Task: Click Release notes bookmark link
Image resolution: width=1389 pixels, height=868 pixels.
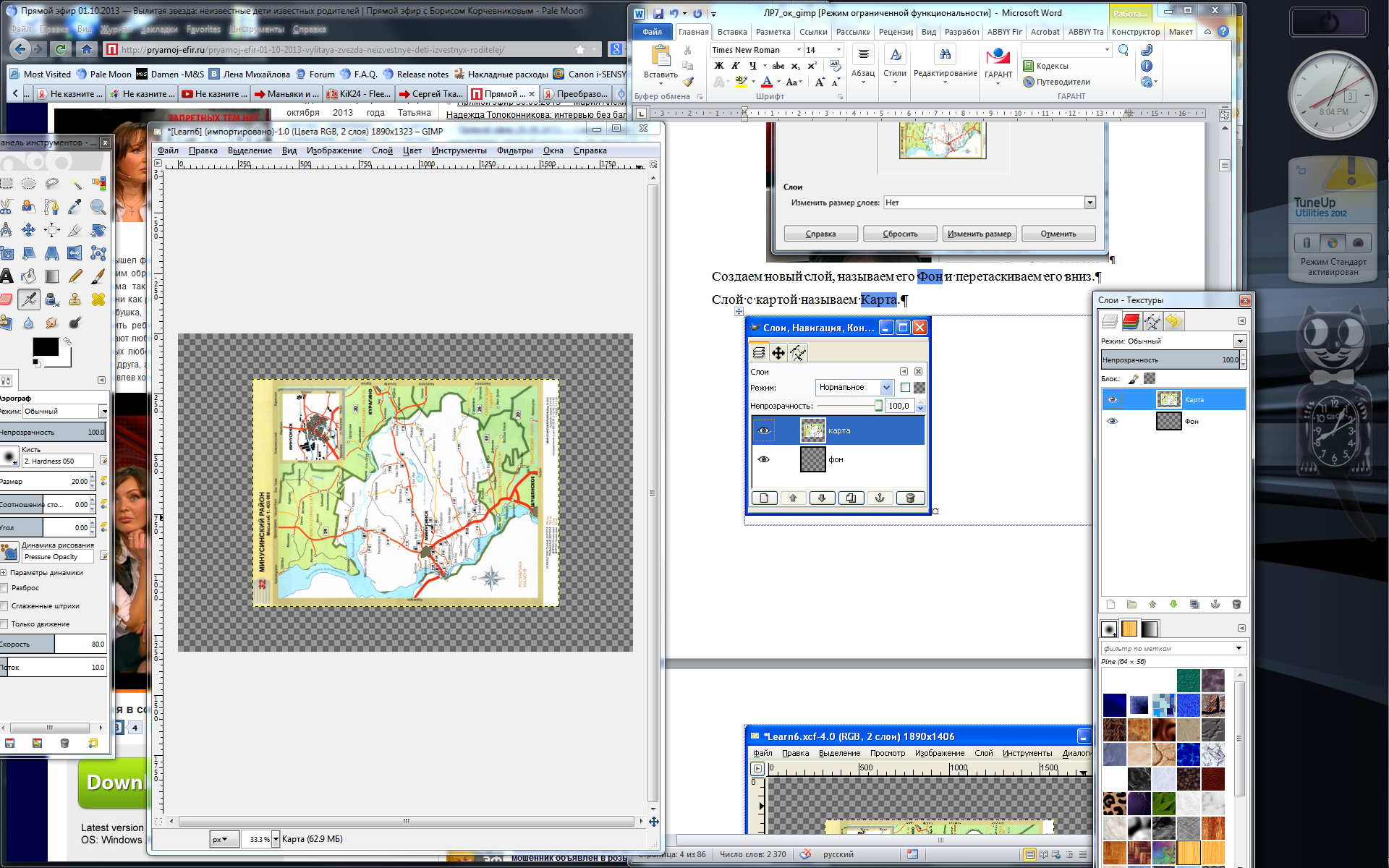Action: click(416, 74)
